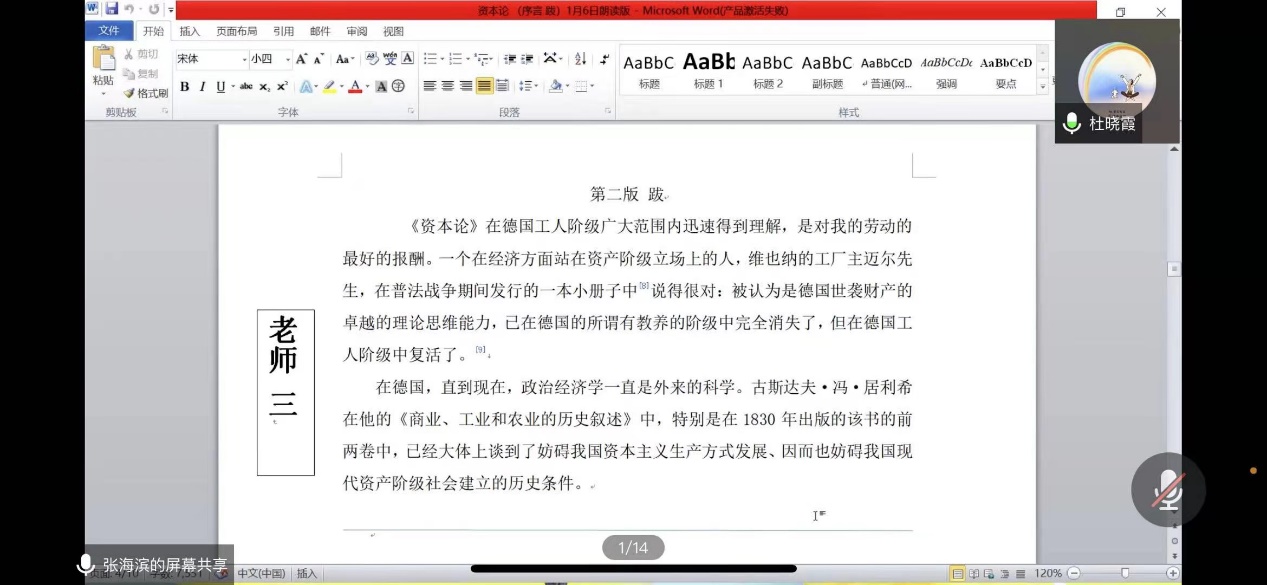Click the increase indent icon
The height and width of the screenshot is (585, 1267).
[527, 59]
